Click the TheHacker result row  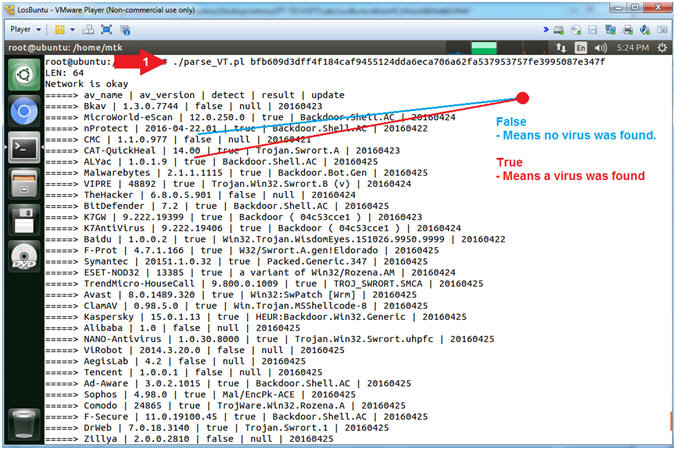[200, 195]
